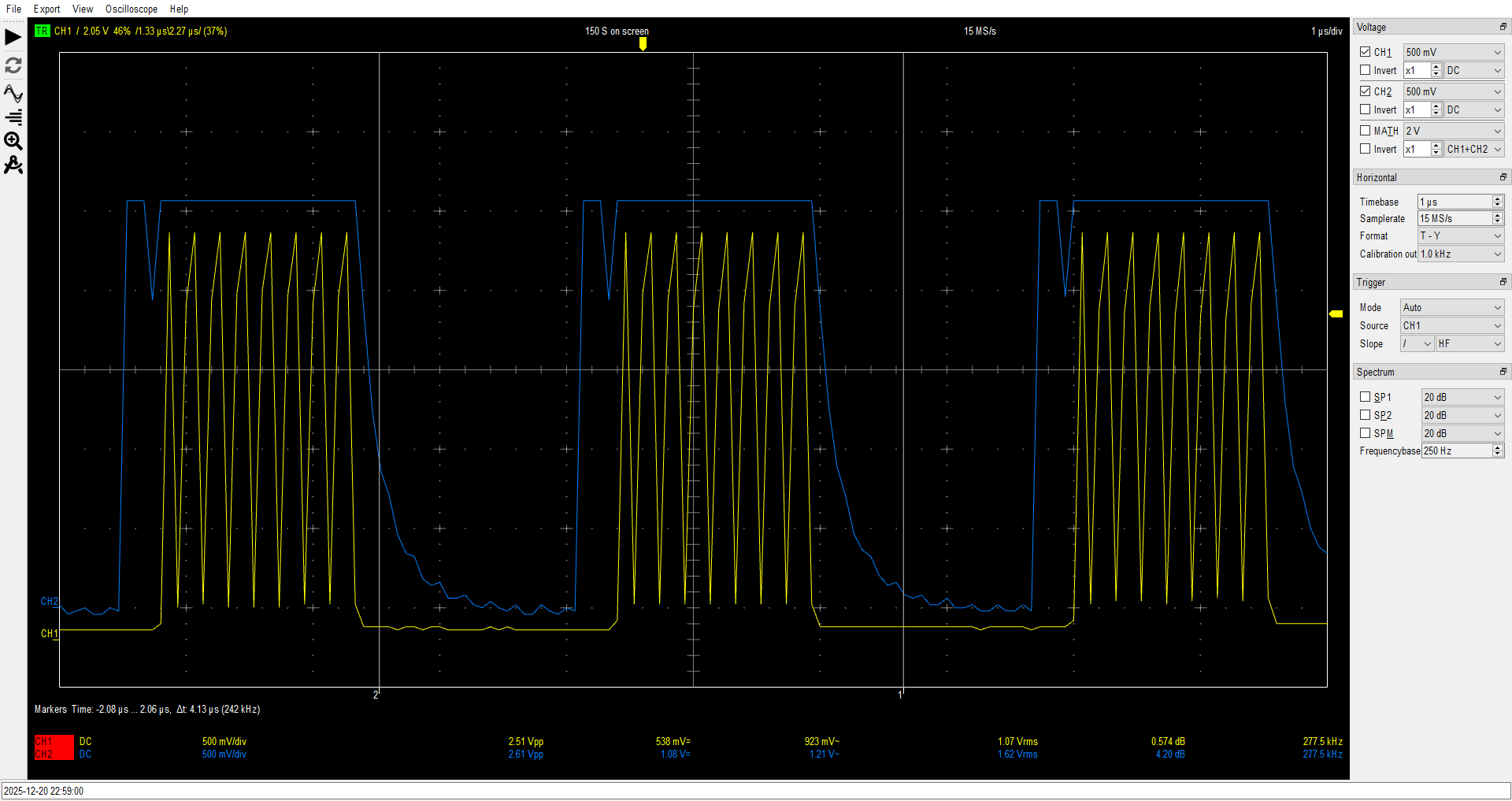The image size is (1512, 801).
Task: Enable the SP1 spectrum checkbox
Action: point(1366,397)
